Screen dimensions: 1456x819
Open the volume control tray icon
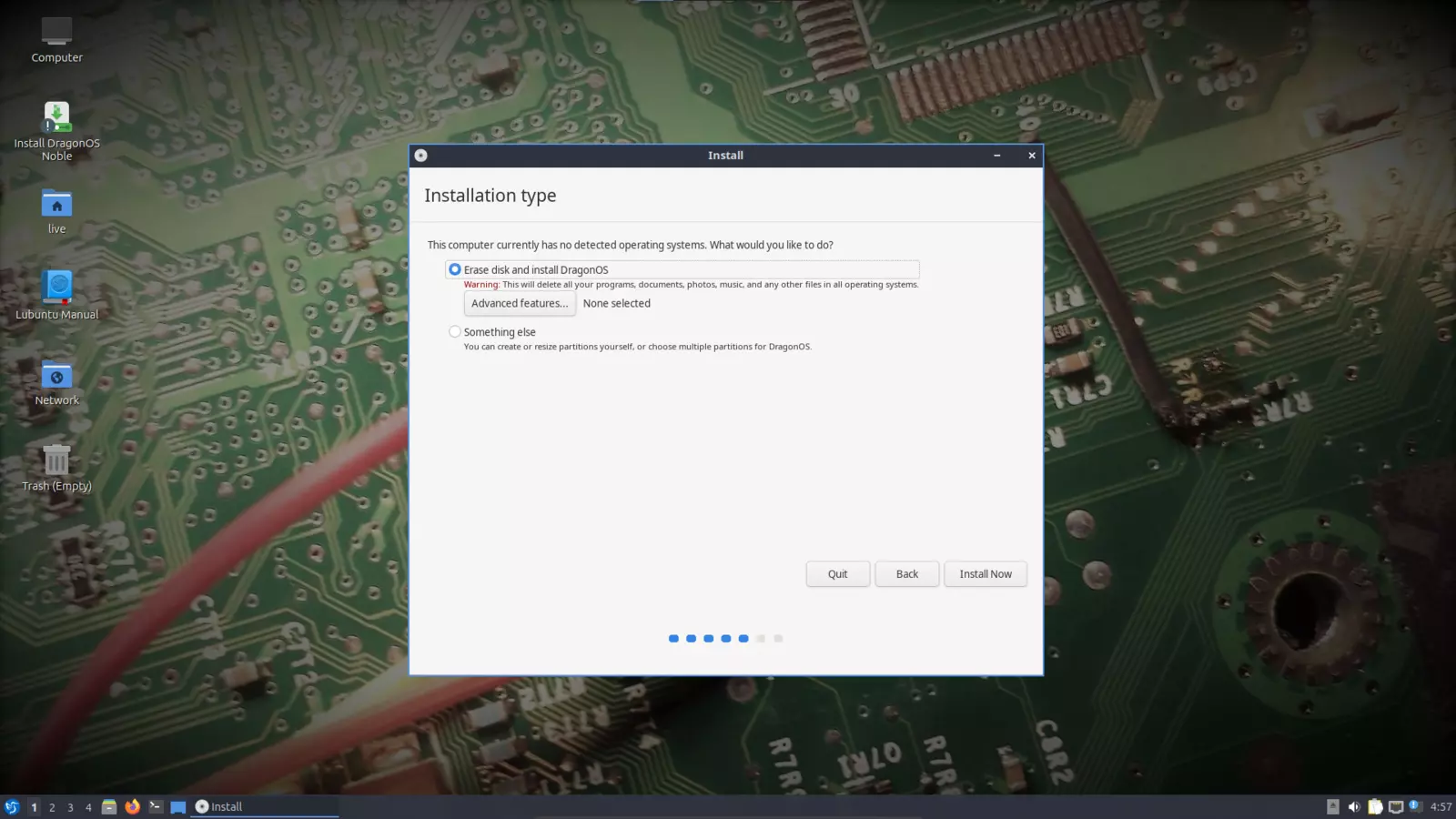click(1354, 807)
